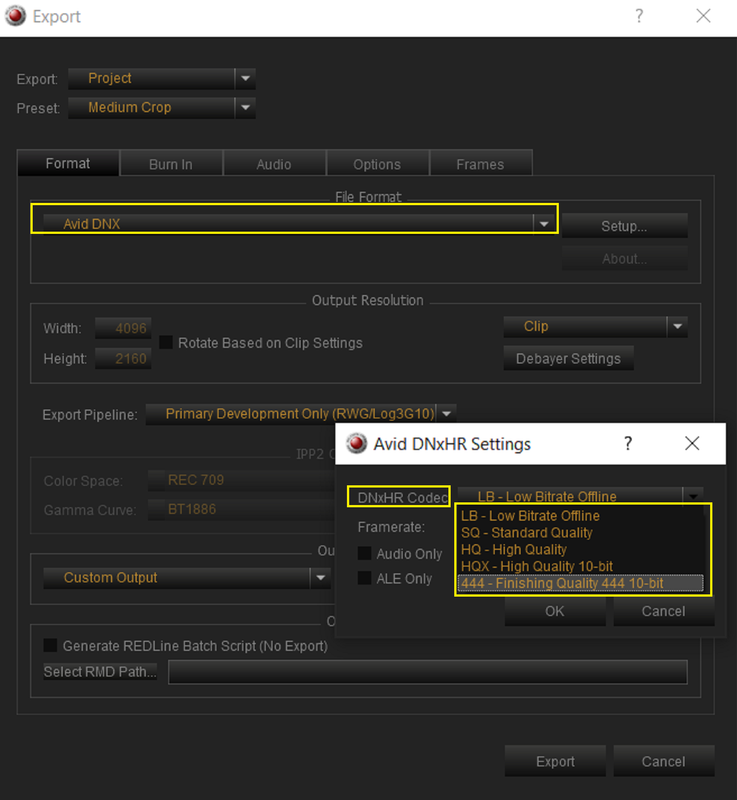Click the Width field showing 4096
Viewport: 737px width, 800px height.
[123, 328]
